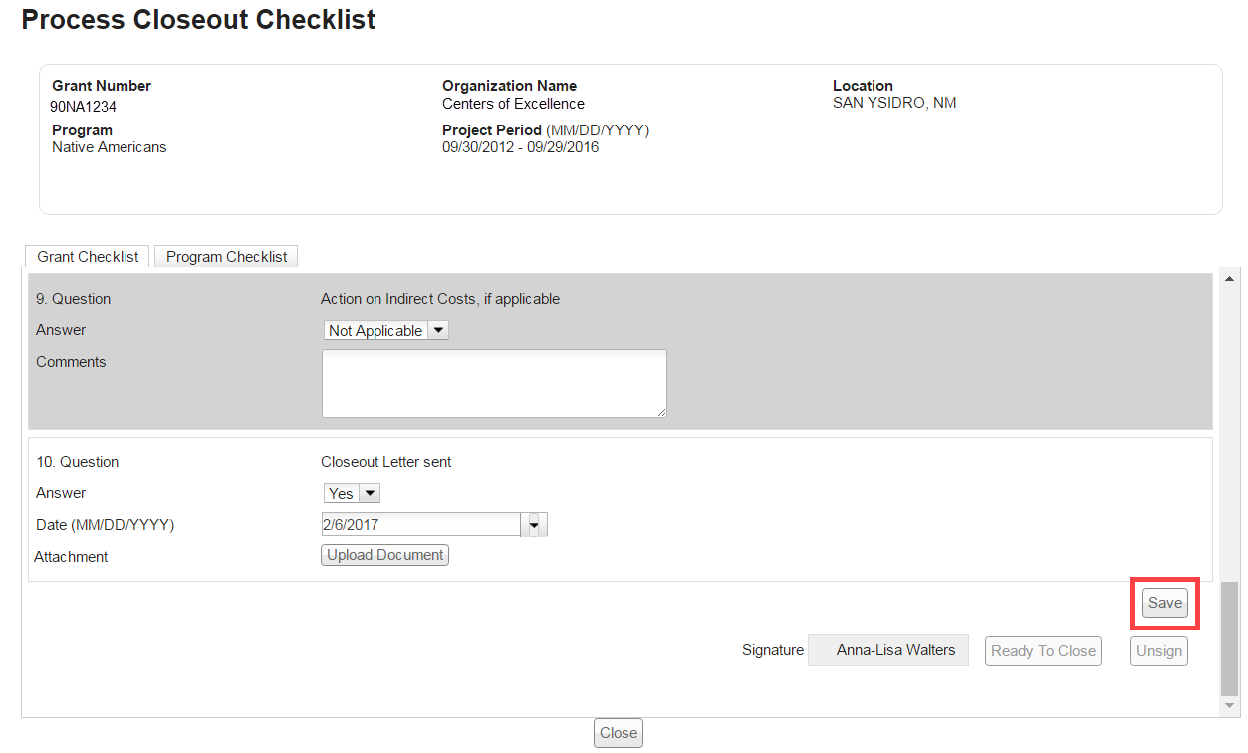Click the Anna-Lisa Walters signature field

[x=888, y=651]
